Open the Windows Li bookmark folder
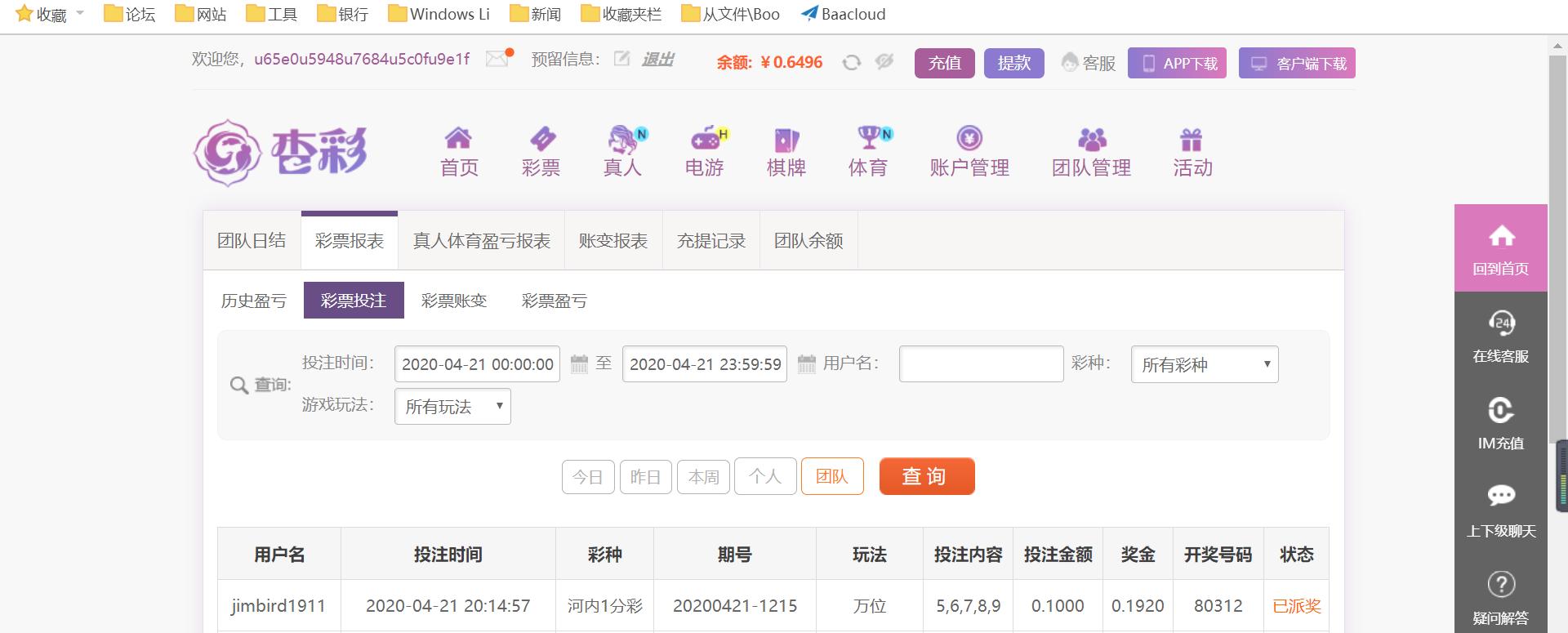This screenshot has height=633, width=1568. (439, 14)
